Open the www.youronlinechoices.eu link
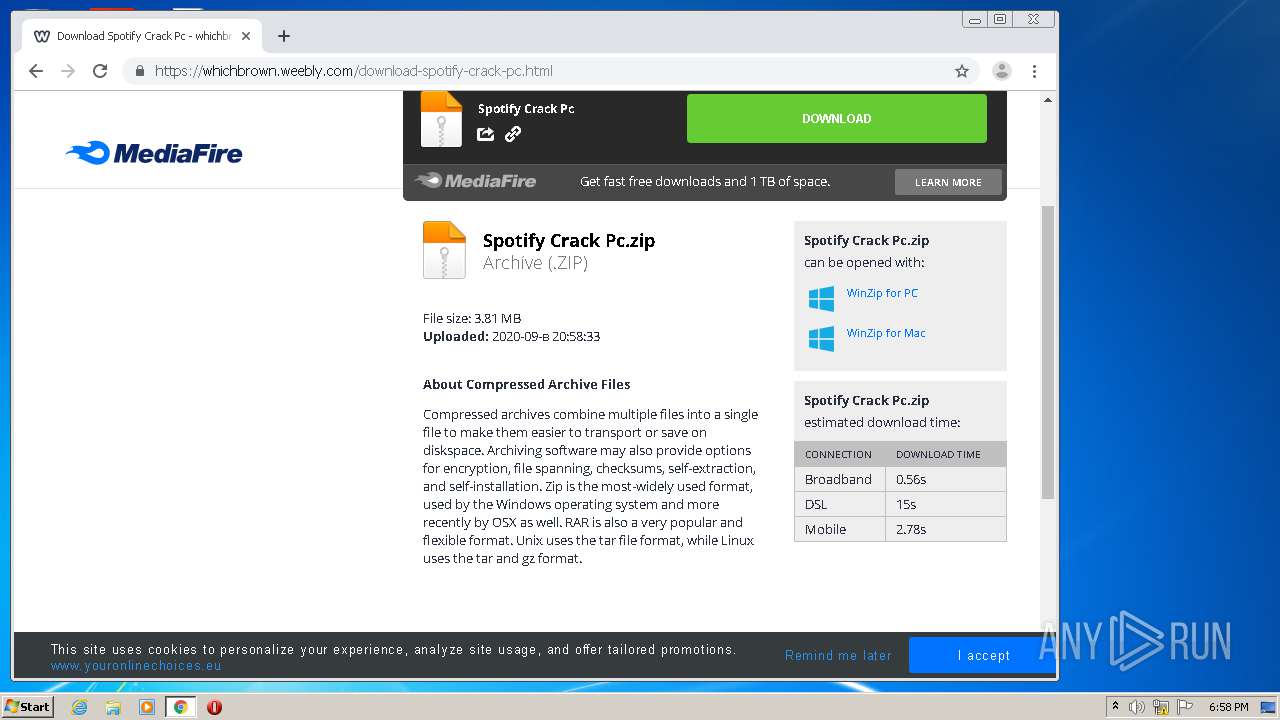Viewport: 1280px width, 720px height. 136,666
